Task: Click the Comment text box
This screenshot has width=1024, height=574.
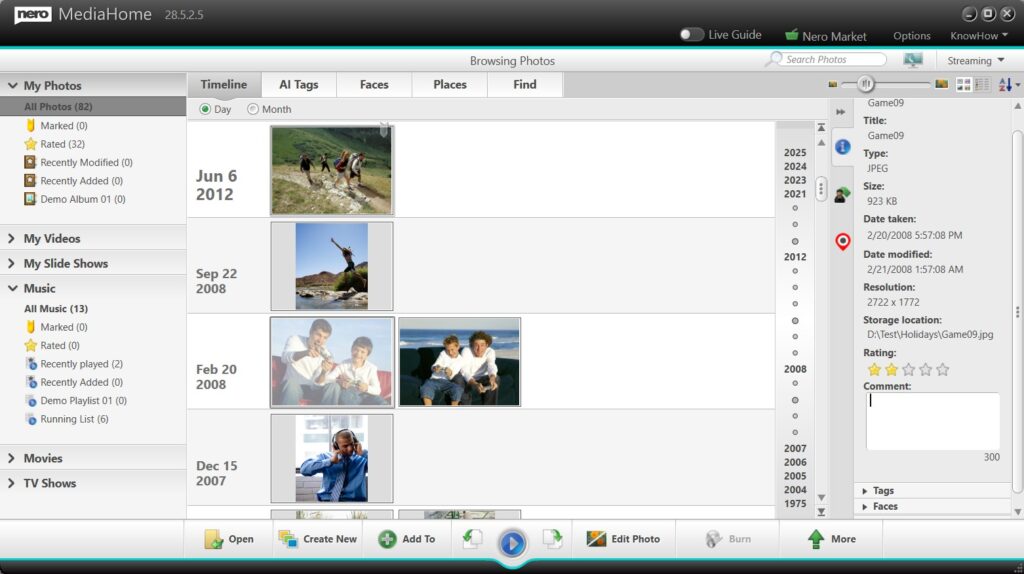Action: coord(933,421)
